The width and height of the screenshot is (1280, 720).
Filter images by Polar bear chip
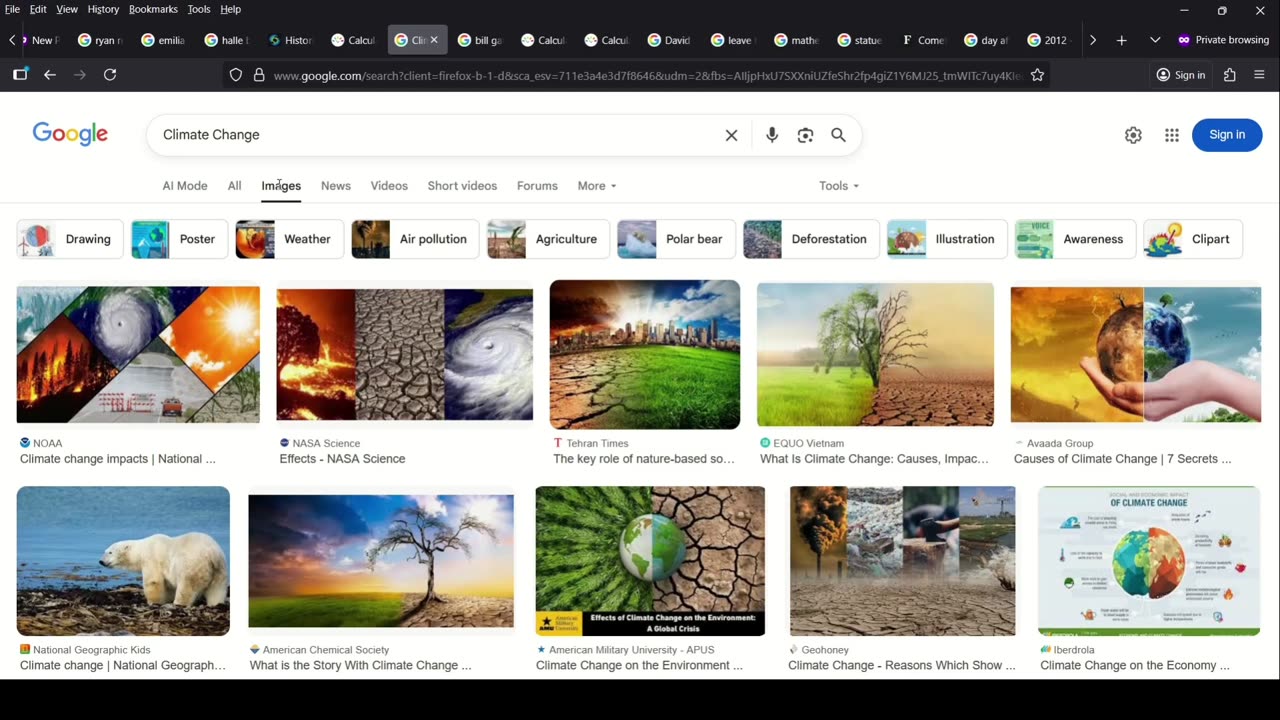(x=676, y=239)
